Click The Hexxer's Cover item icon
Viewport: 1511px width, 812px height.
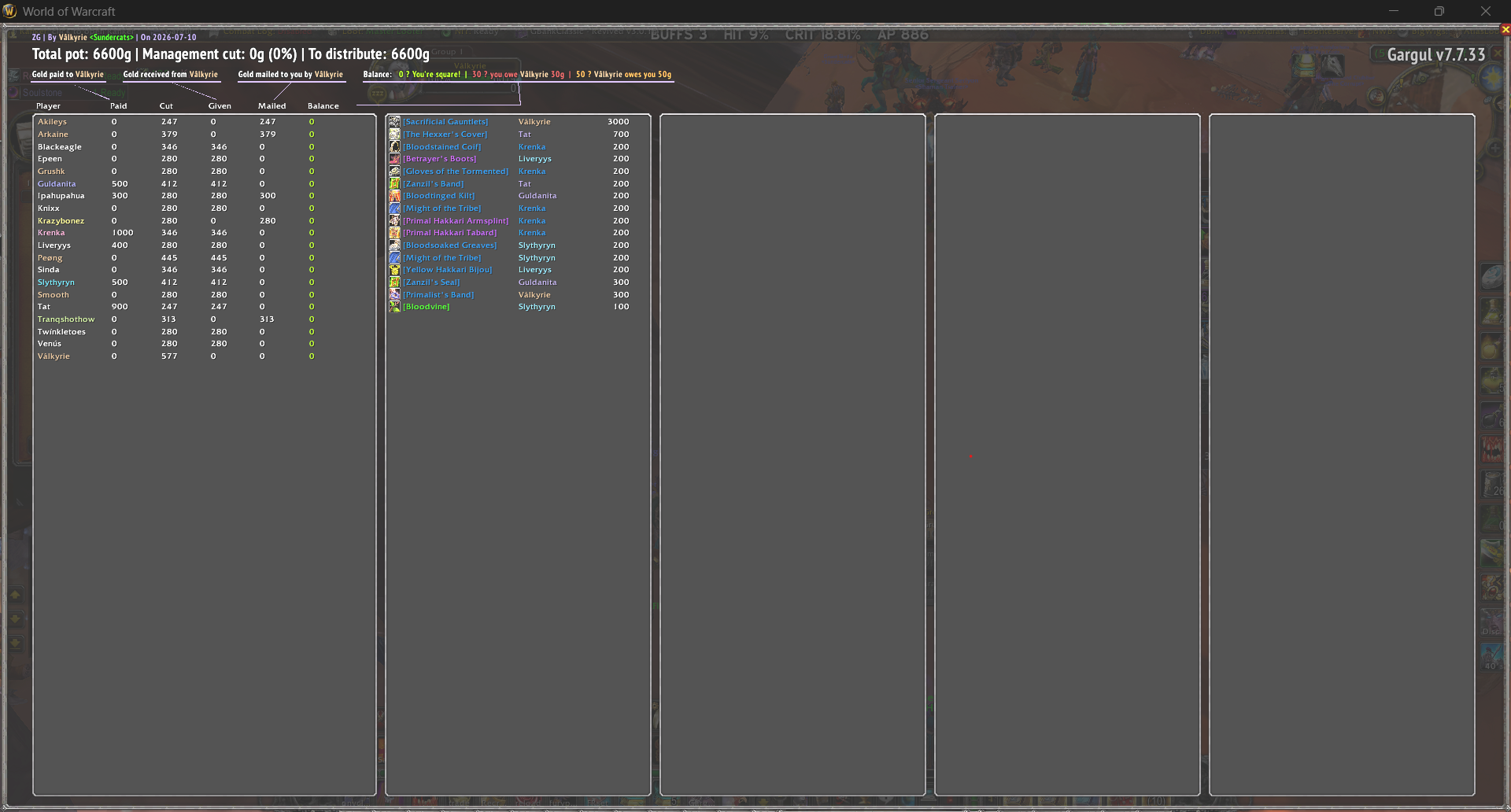[395, 135]
